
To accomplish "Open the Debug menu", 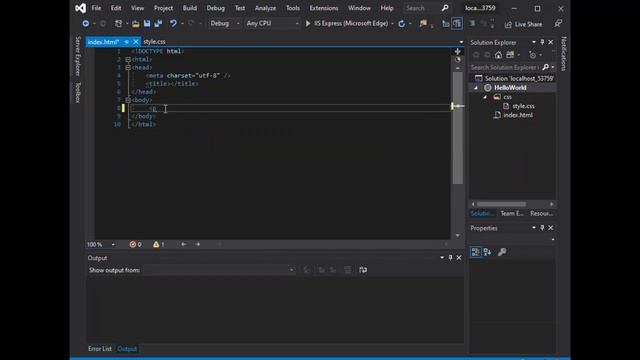I will click(216, 8).
